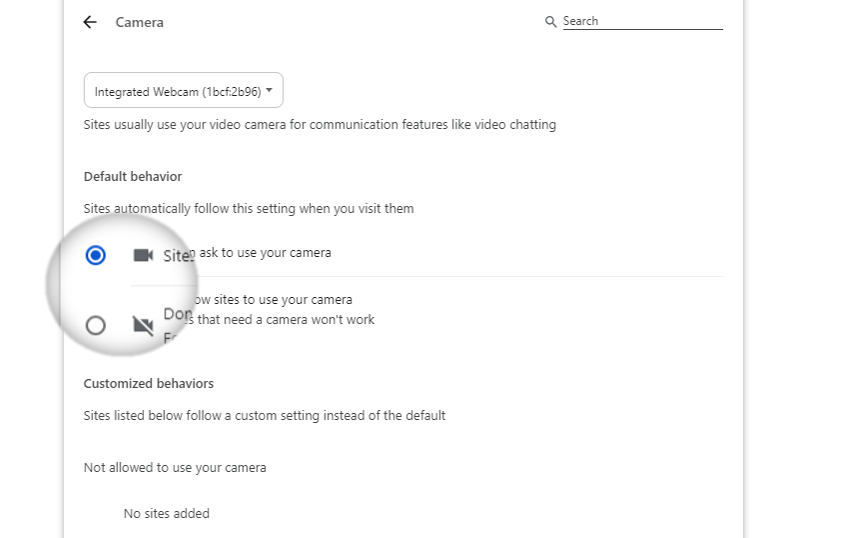Click 'Sites listed below follow a custom setting'

coord(265,415)
